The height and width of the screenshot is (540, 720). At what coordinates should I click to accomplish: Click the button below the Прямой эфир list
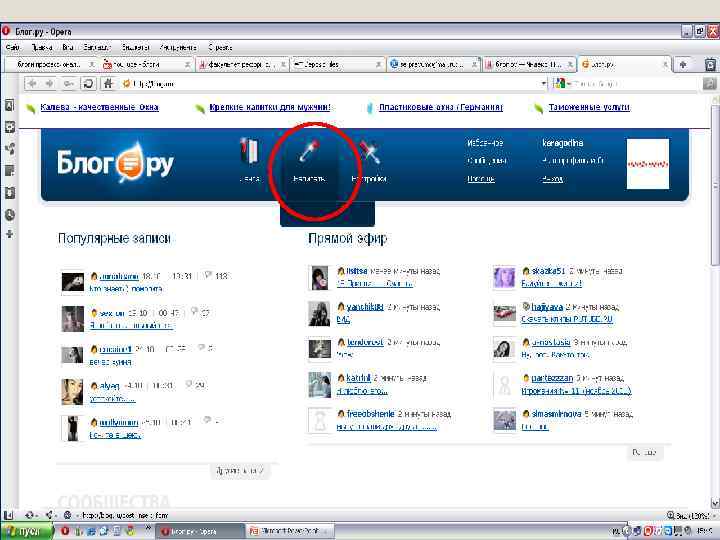(x=644, y=453)
